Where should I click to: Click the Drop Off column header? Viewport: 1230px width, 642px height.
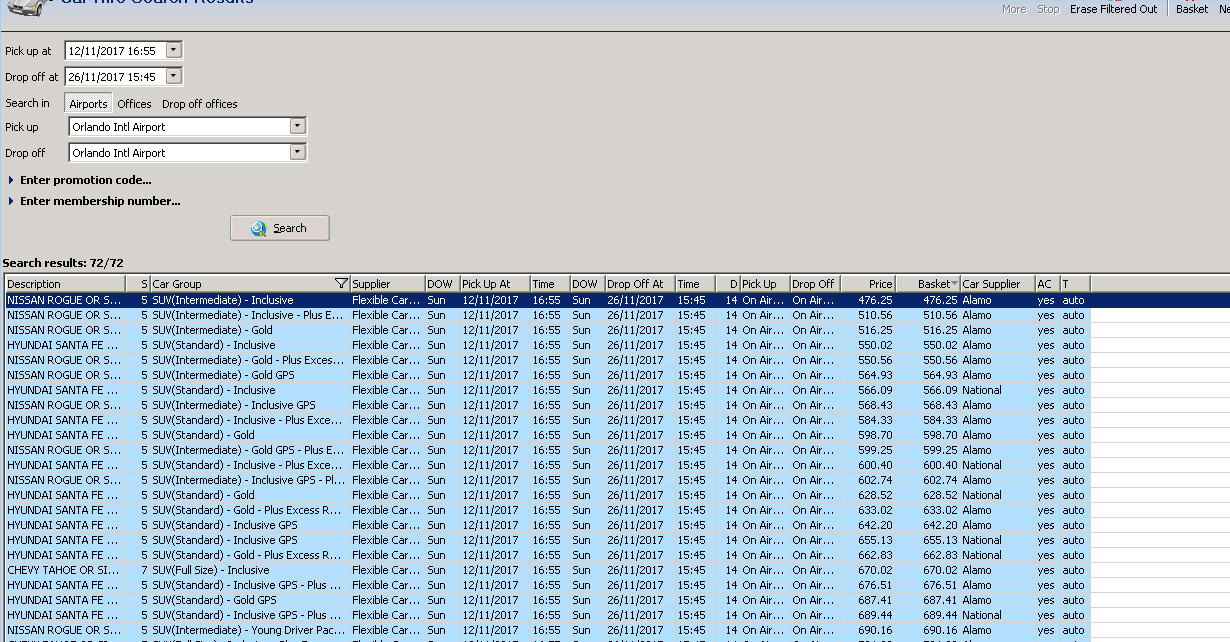pyautogui.click(x=815, y=284)
